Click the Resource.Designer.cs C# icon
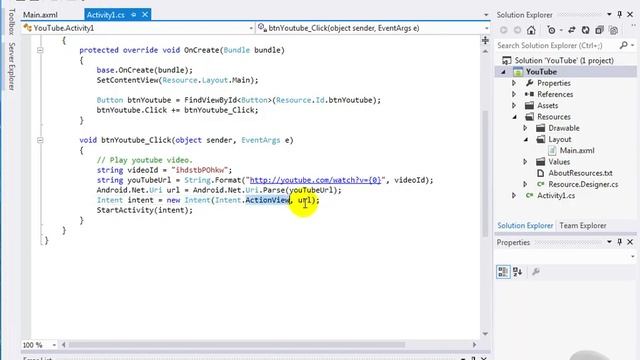The height and width of the screenshot is (360, 640). tap(540, 184)
